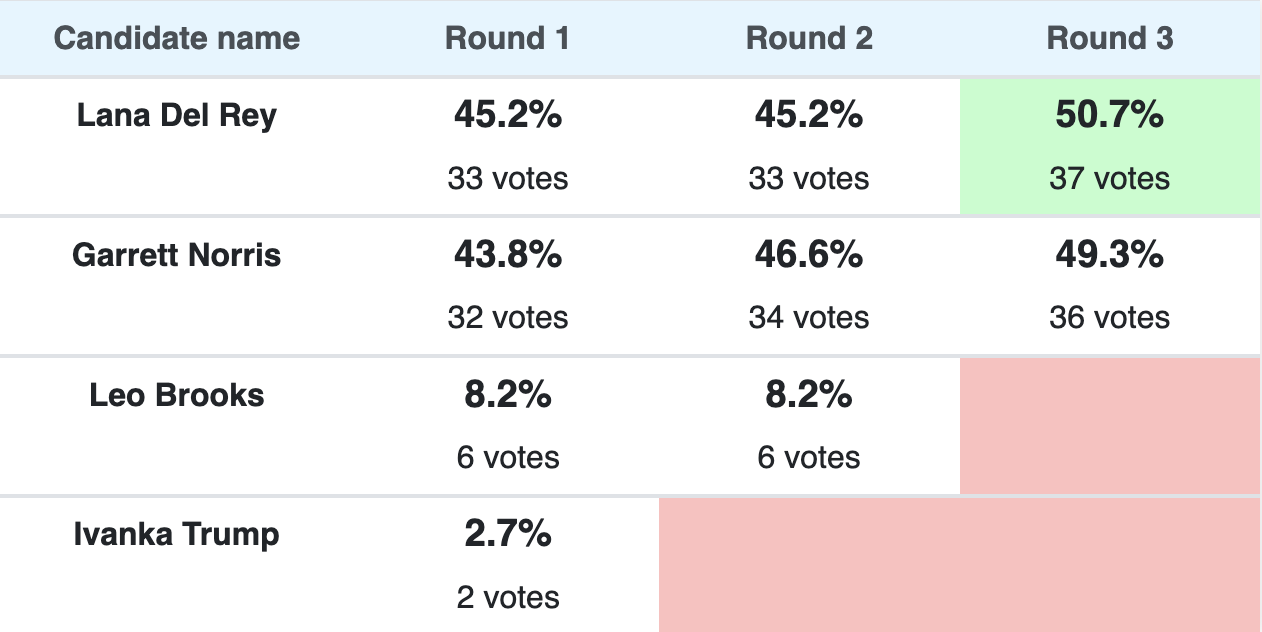Select the "Round 3" column header

(x=1110, y=39)
